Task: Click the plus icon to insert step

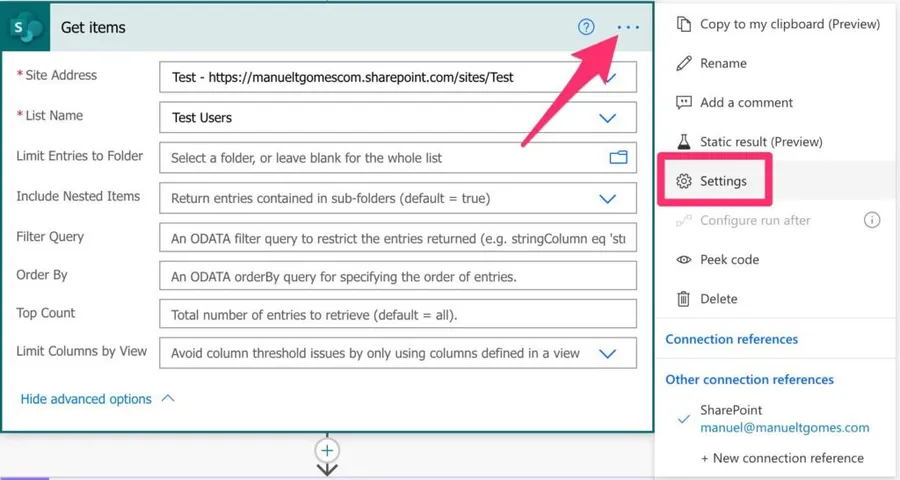Action: [x=327, y=450]
